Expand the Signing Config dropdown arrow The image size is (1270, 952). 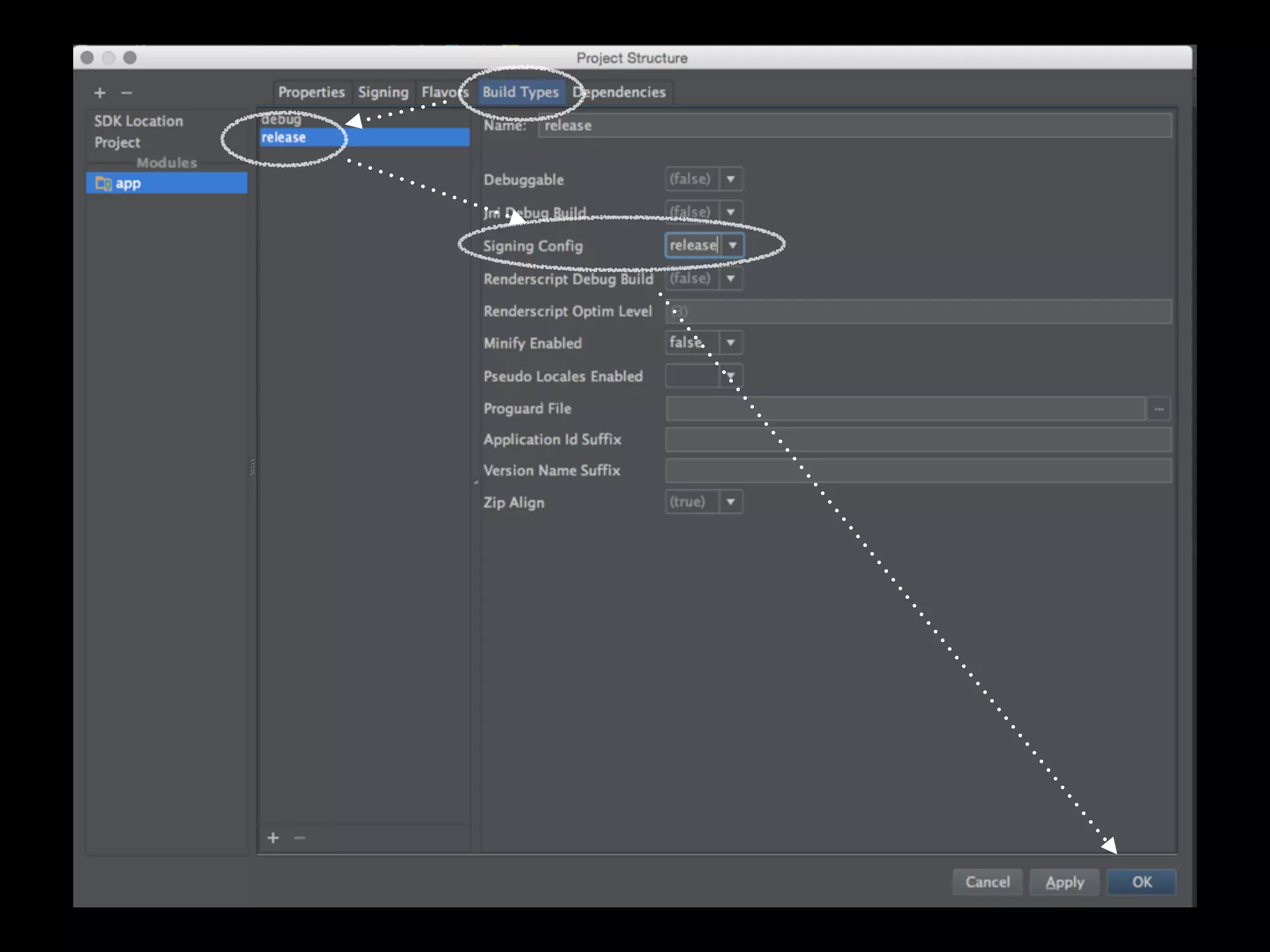click(732, 245)
